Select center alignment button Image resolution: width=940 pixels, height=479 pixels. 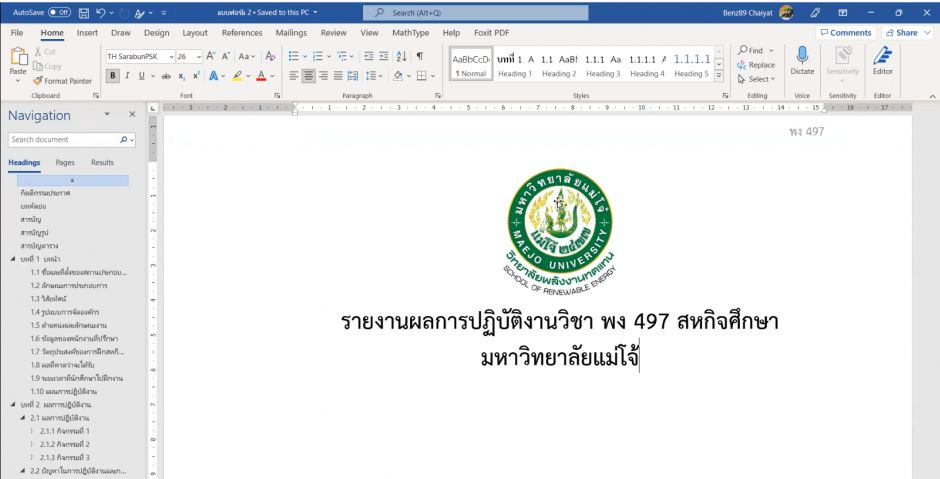pos(309,76)
